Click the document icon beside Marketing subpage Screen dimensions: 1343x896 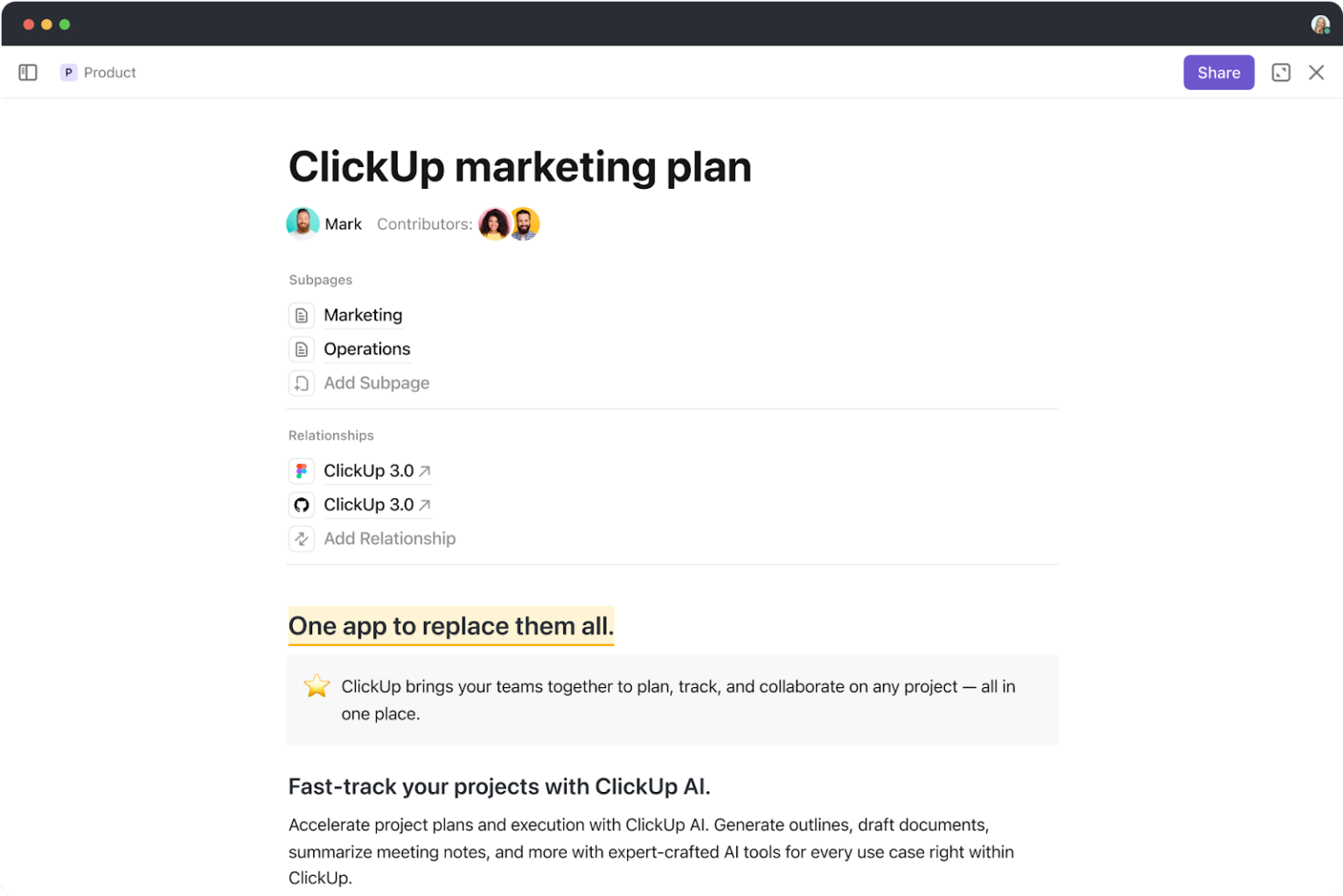tap(302, 315)
